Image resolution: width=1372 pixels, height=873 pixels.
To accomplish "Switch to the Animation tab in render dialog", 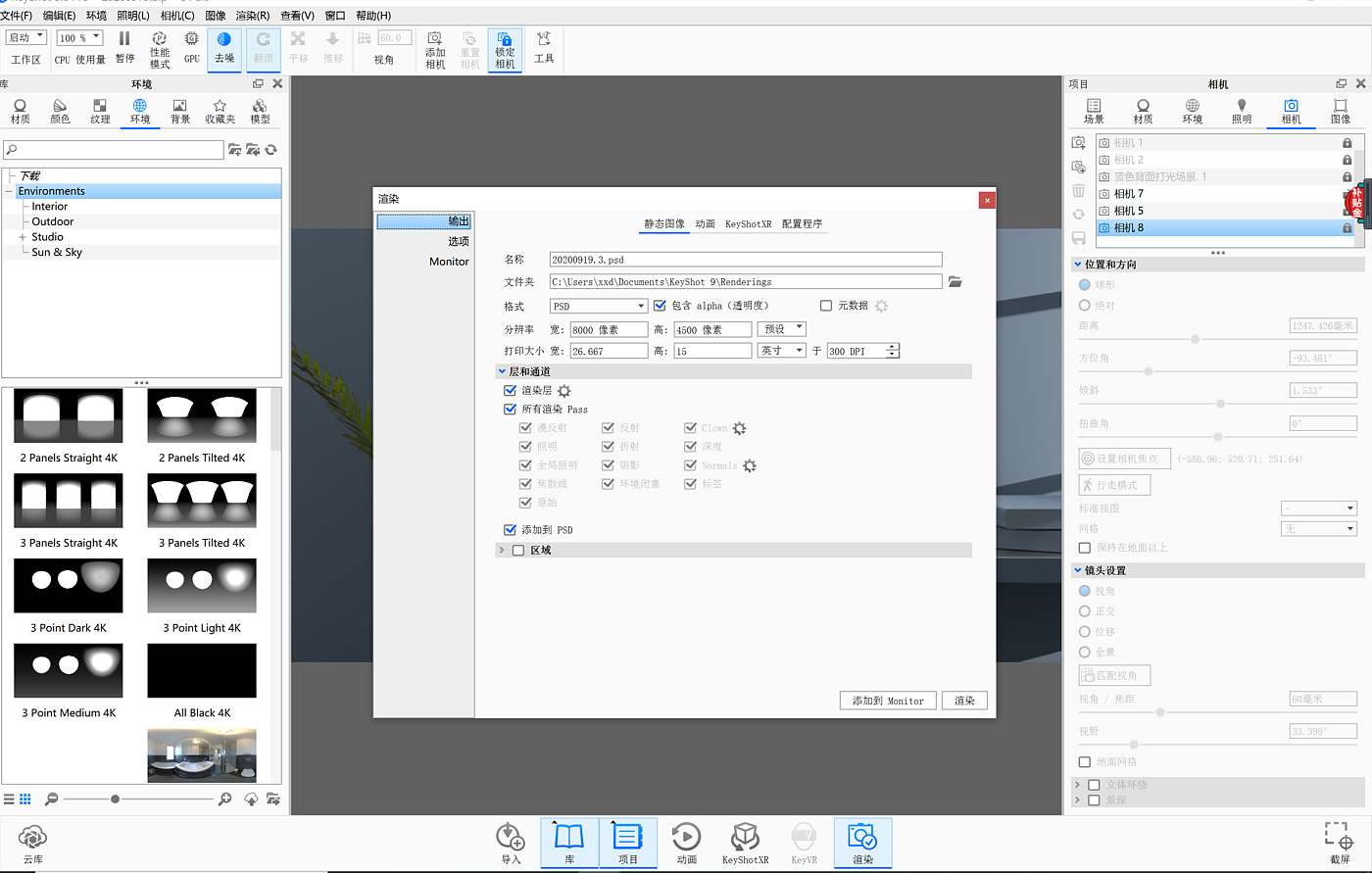I will [705, 224].
